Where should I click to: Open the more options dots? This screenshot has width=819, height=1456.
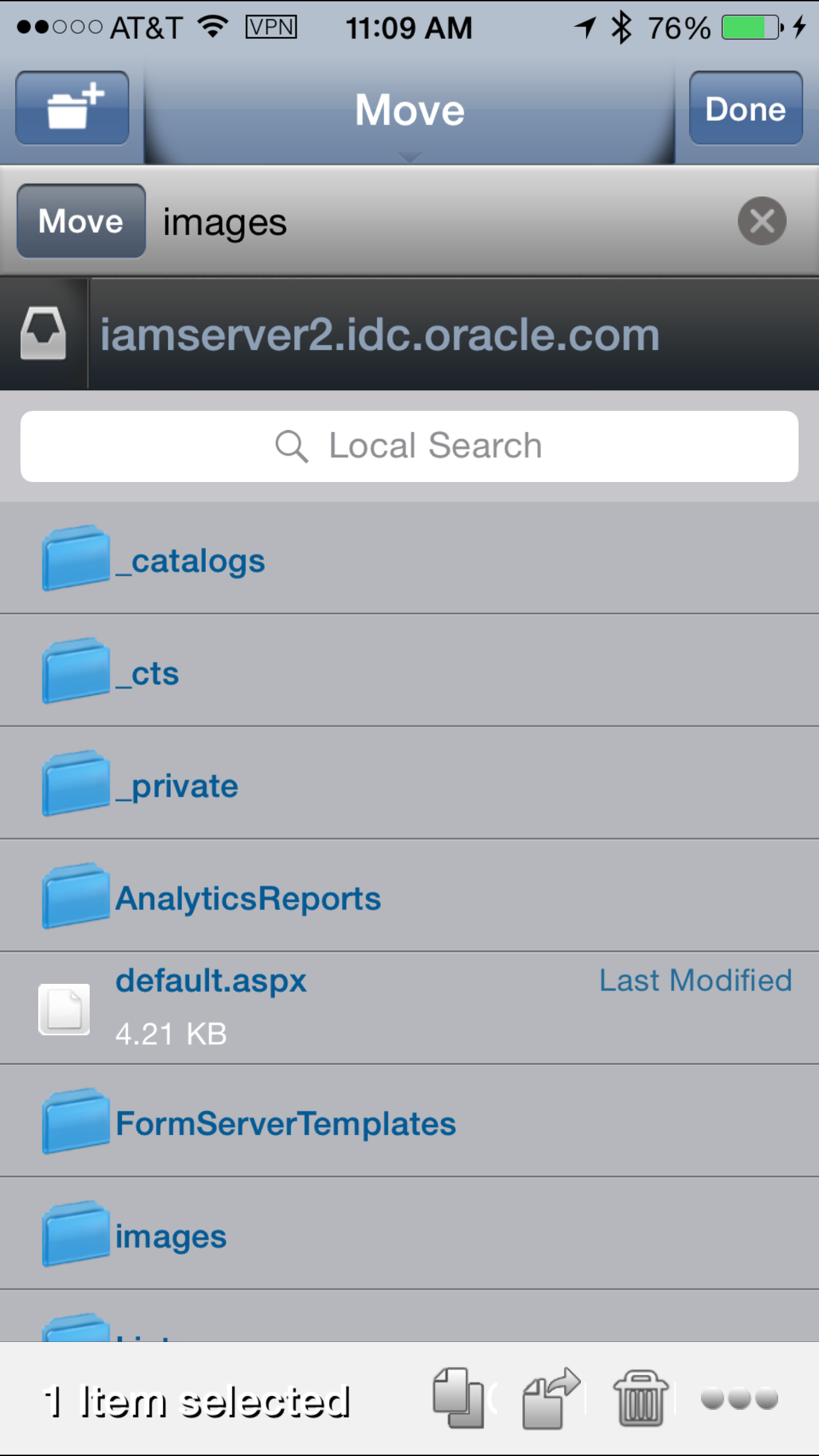739,1398
